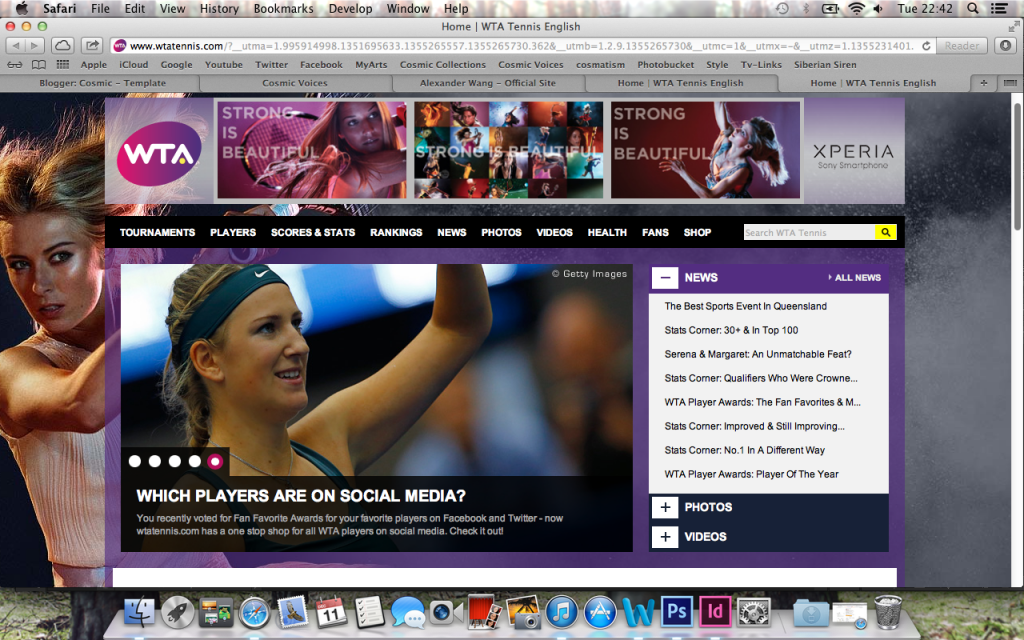The image size is (1024, 640).
Task: Click the collage 'Strong Is Beautiful' banner
Action: pyautogui.click(x=508, y=150)
